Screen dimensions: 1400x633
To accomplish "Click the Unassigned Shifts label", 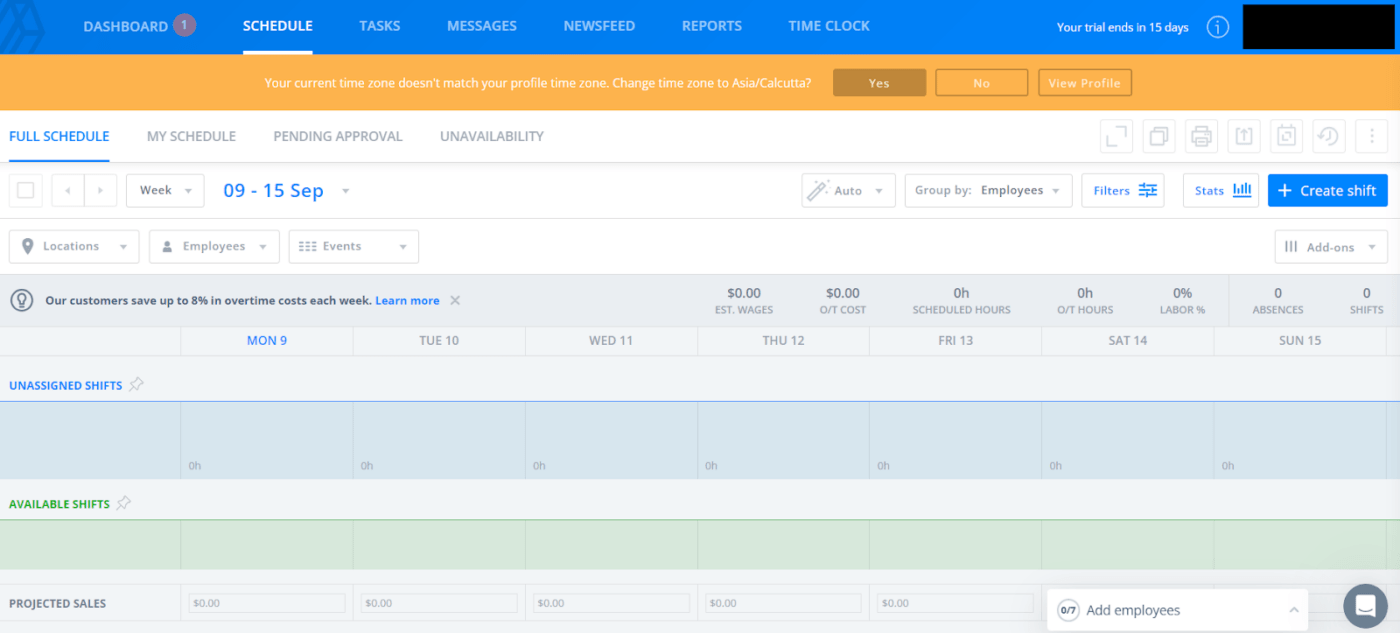I will [x=65, y=385].
